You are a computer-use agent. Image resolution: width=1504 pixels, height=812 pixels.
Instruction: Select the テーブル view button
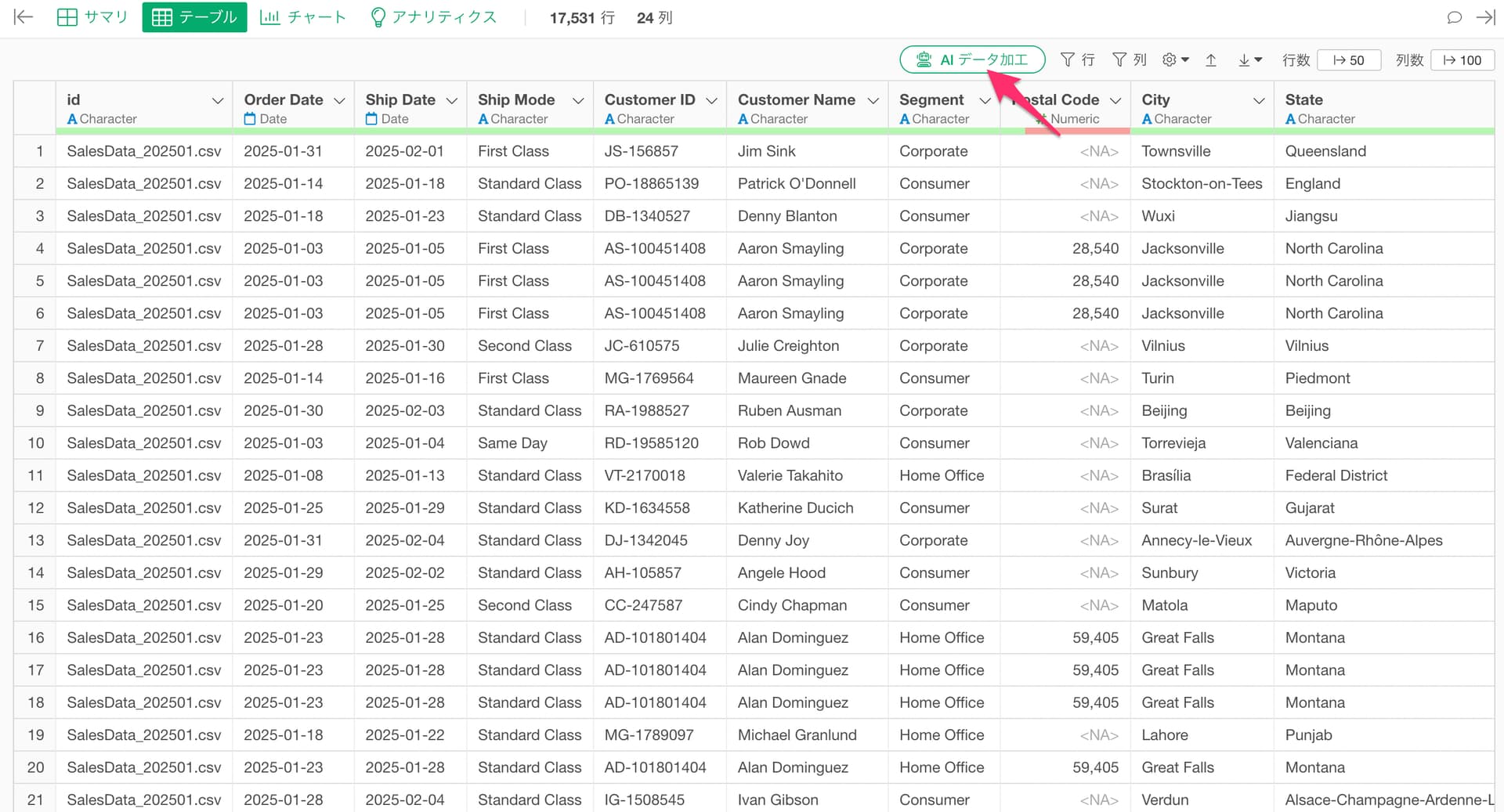pyautogui.click(x=194, y=17)
